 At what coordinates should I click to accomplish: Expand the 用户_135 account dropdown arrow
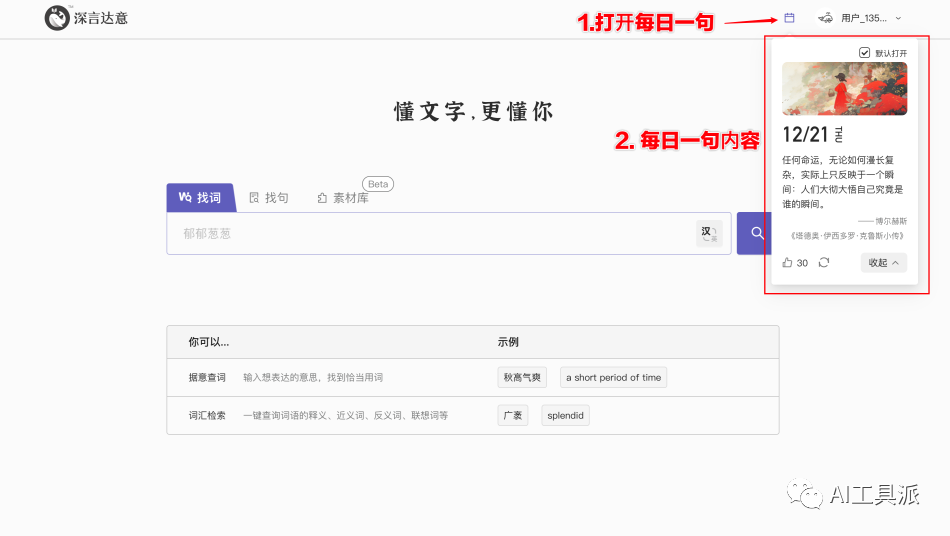pos(899,18)
